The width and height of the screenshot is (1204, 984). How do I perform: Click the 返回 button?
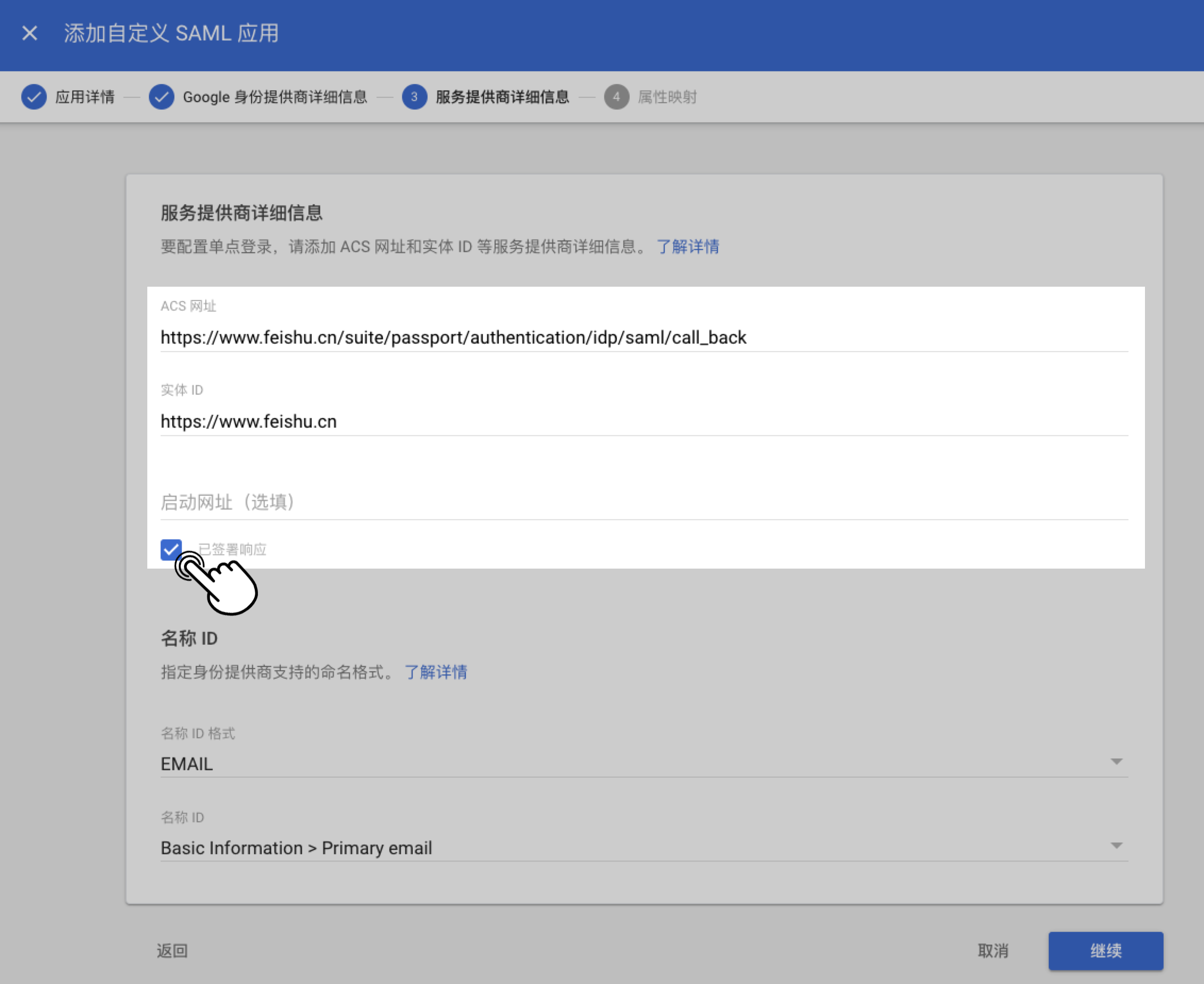172,950
